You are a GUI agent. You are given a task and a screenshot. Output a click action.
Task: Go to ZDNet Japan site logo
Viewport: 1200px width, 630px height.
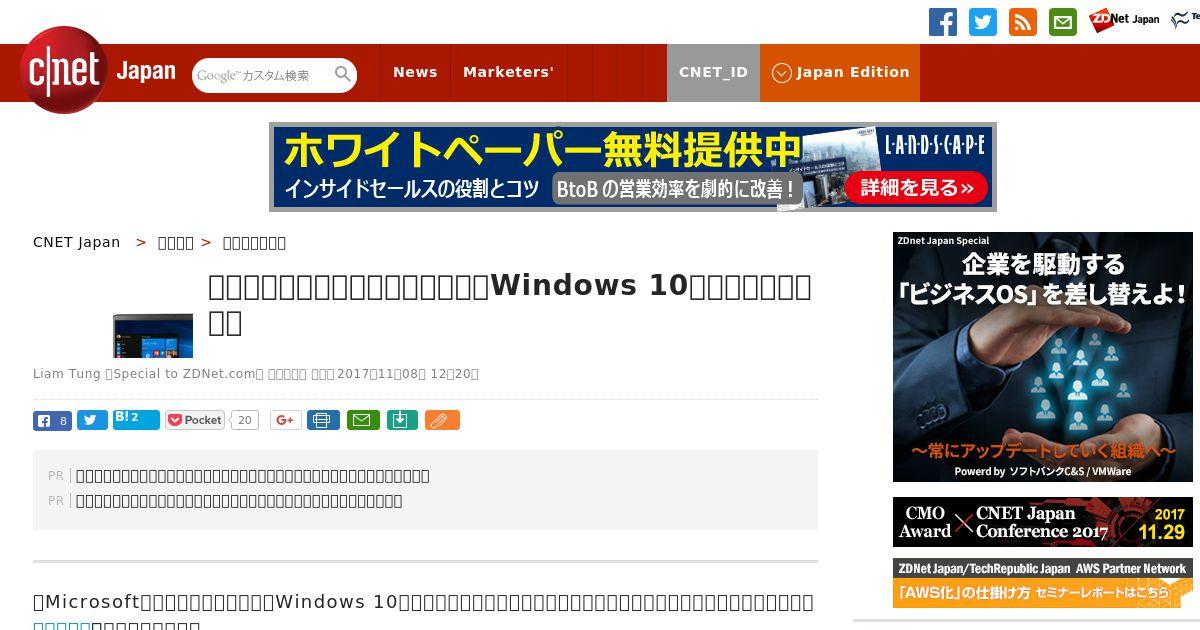[1124, 19]
